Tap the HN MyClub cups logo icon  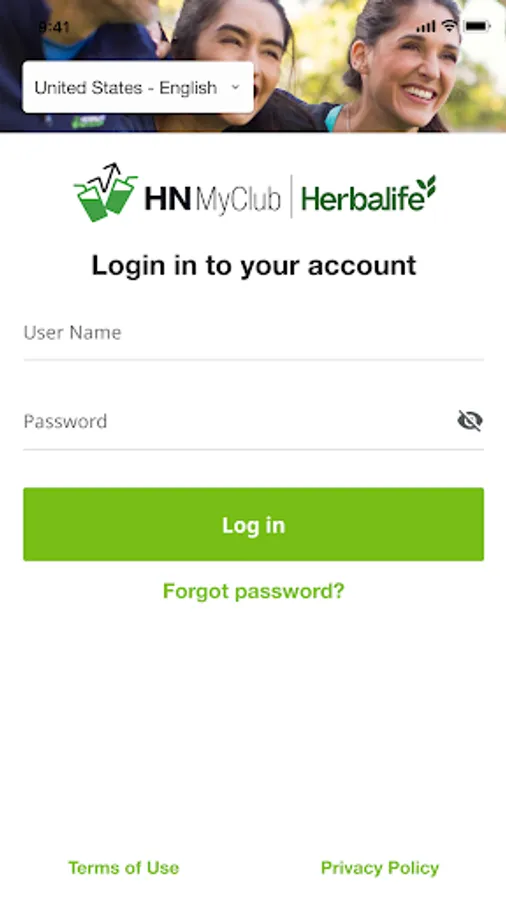[x=106, y=192]
